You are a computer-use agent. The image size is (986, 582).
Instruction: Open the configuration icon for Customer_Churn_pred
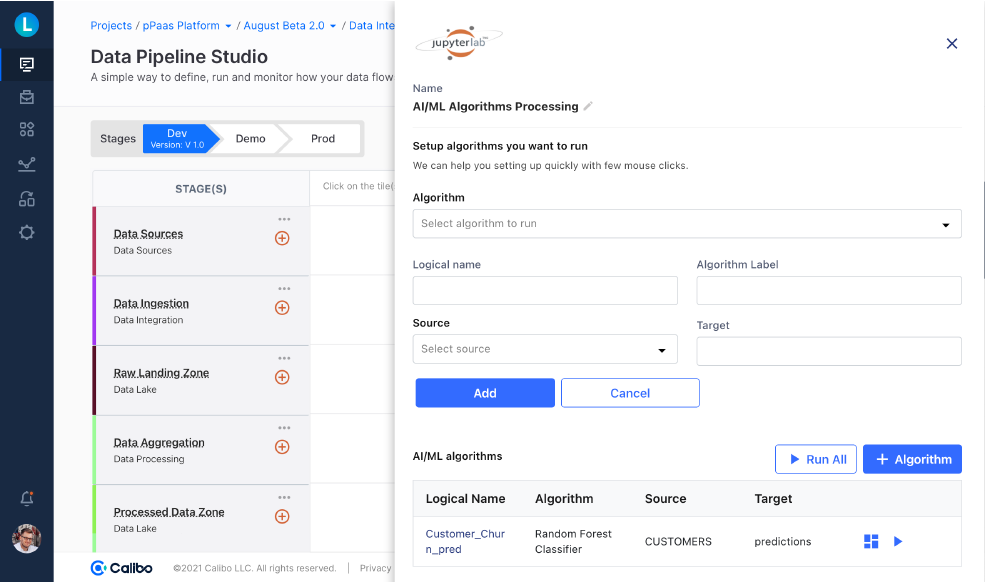[871, 541]
